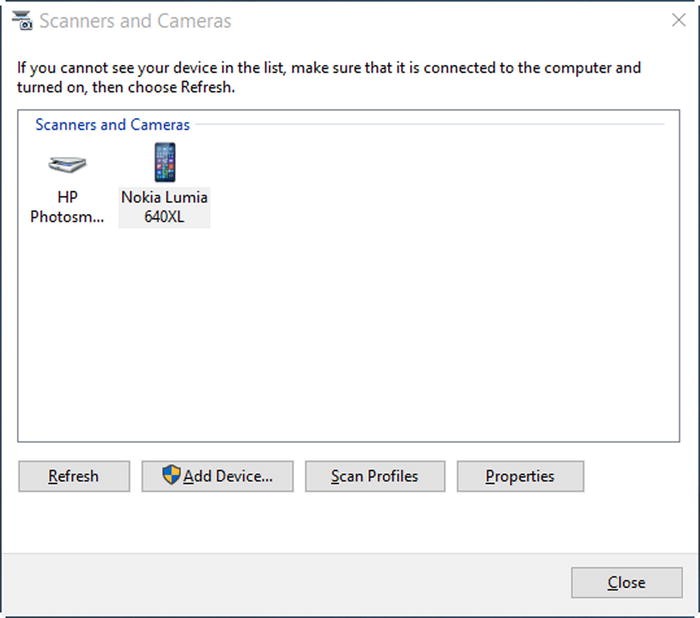Open Properties for the selected device

coord(520,476)
